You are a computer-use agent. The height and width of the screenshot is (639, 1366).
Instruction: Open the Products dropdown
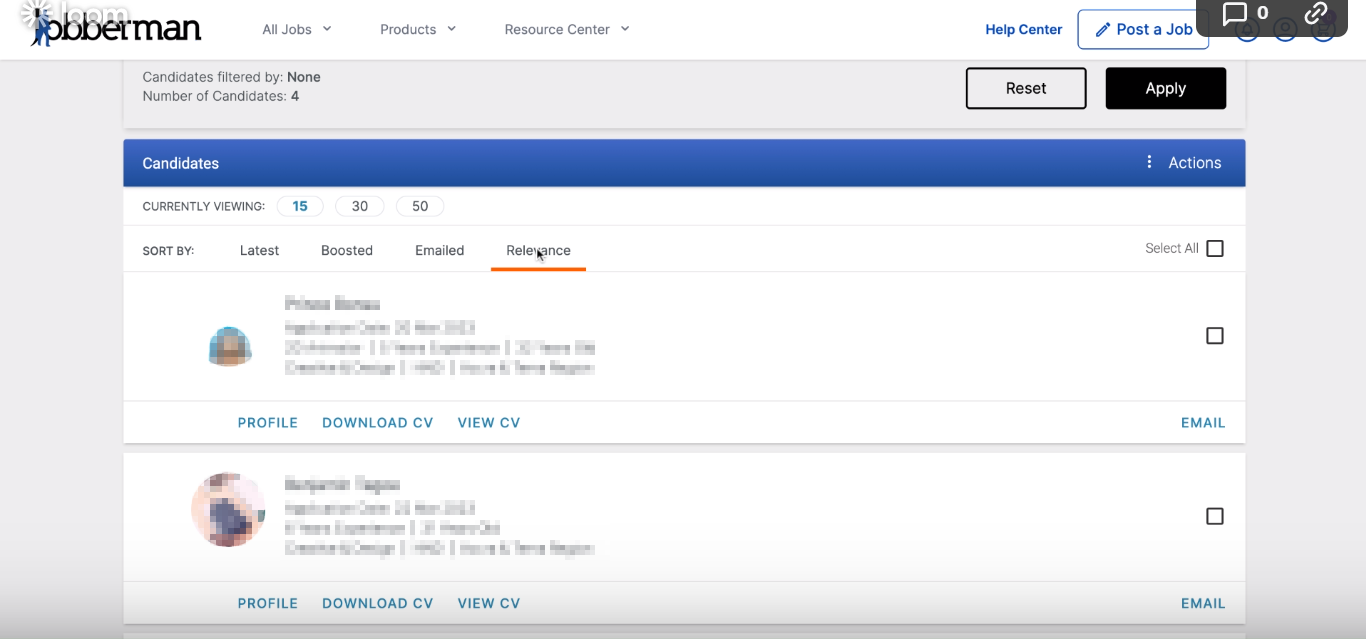click(417, 29)
